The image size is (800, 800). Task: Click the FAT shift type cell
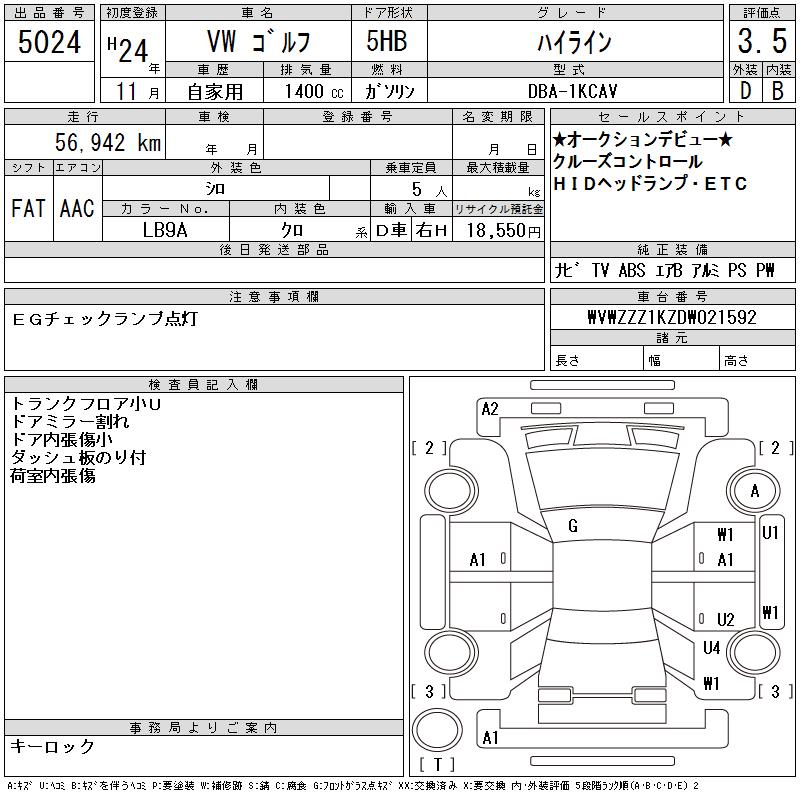(28, 208)
